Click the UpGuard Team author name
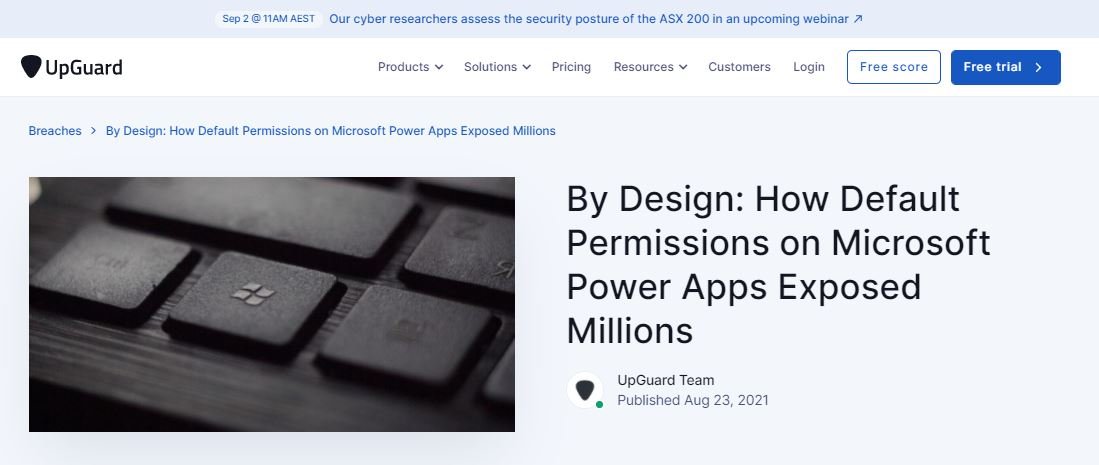 pos(666,380)
